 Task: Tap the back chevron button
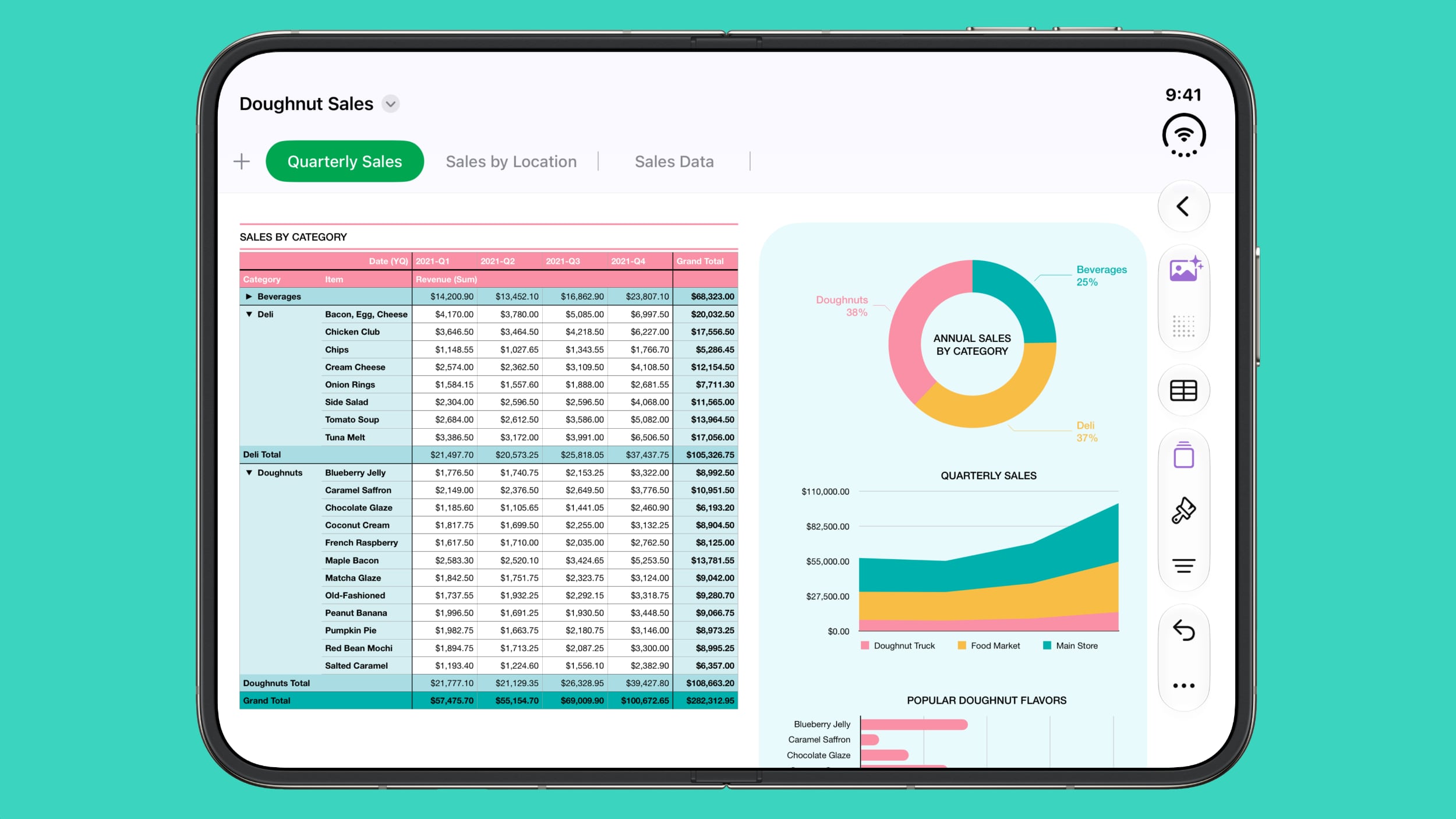point(1183,206)
